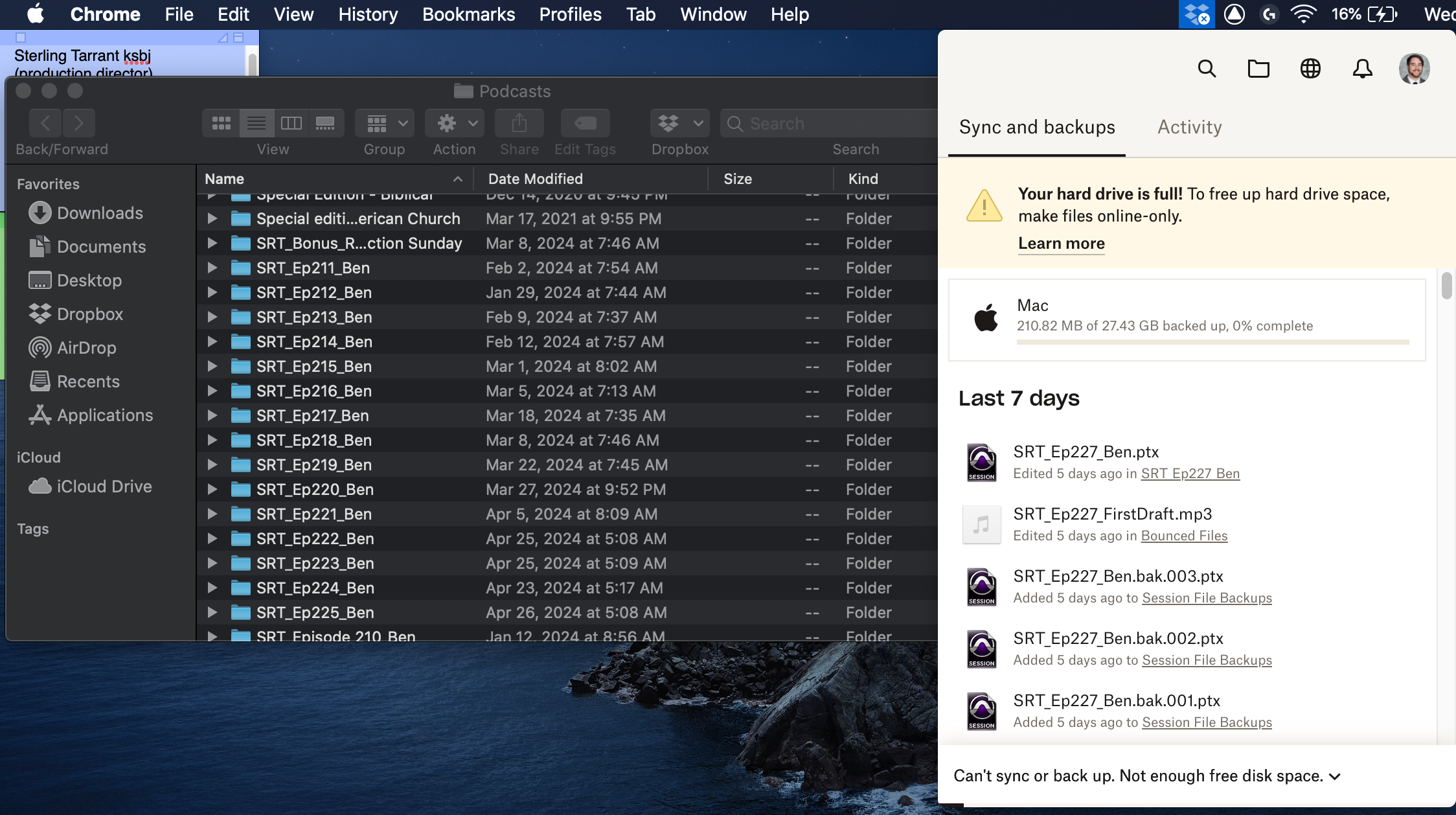Click the Share toolbar button in Finder
Image resolution: width=1456 pixels, height=815 pixels.
519,123
